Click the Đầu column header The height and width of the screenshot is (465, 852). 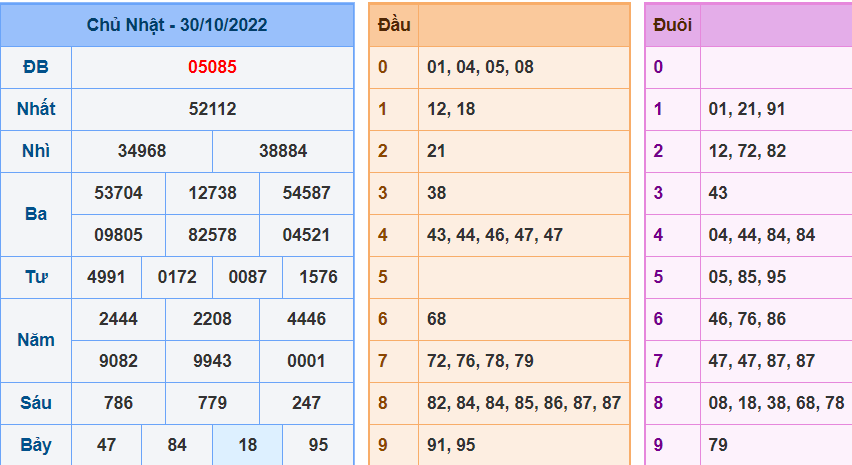click(x=394, y=25)
